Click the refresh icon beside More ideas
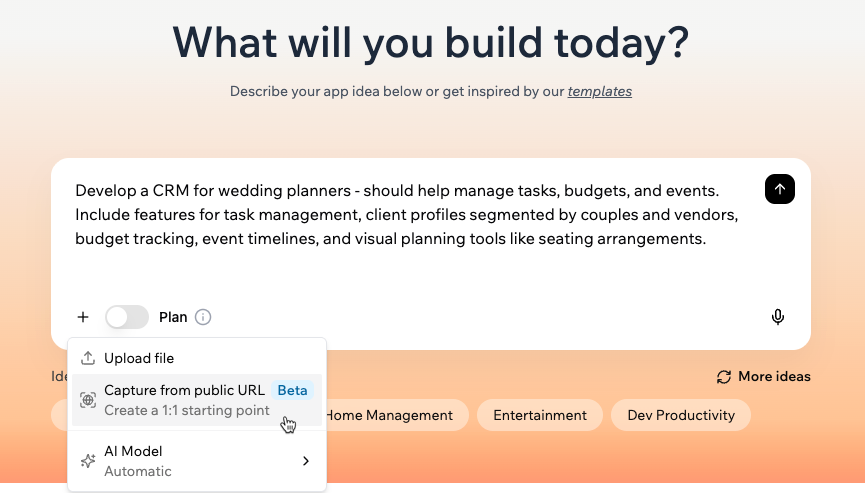This screenshot has height=493, width=865. [x=724, y=377]
